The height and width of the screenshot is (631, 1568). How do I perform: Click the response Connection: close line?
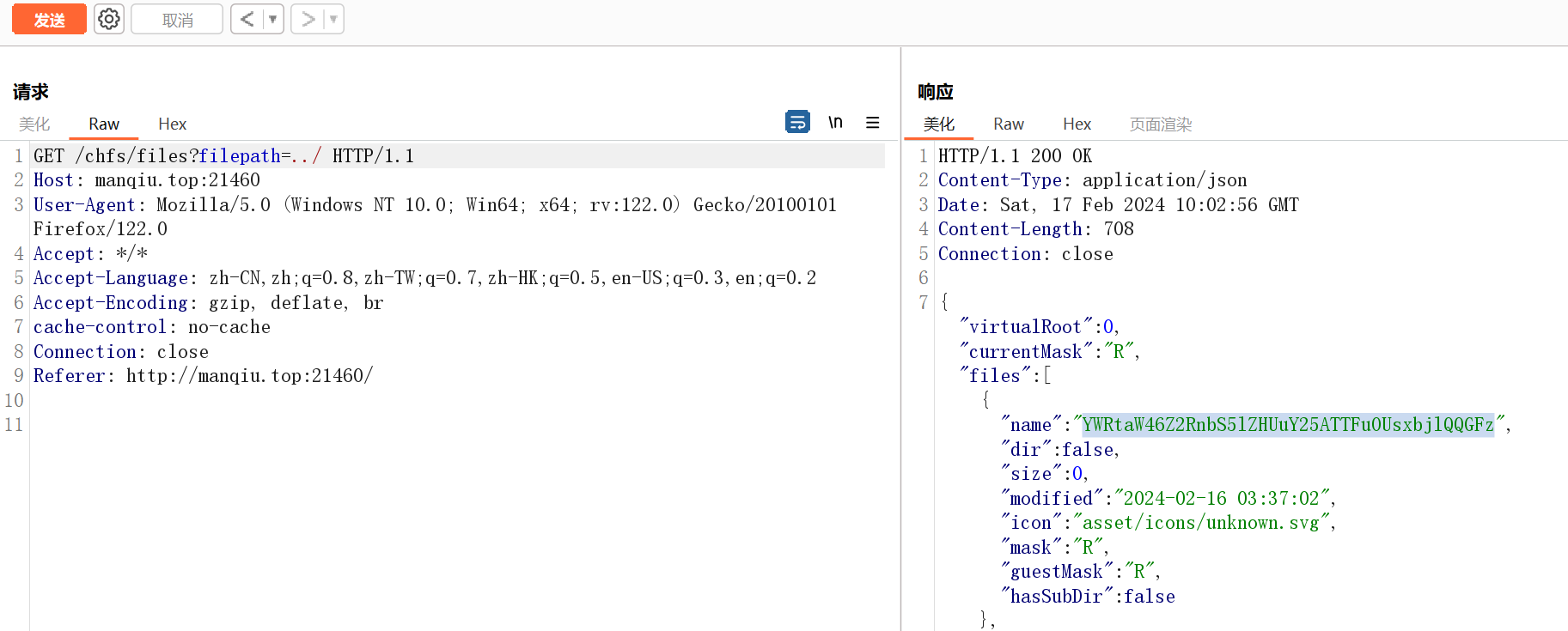tap(1025, 254)
